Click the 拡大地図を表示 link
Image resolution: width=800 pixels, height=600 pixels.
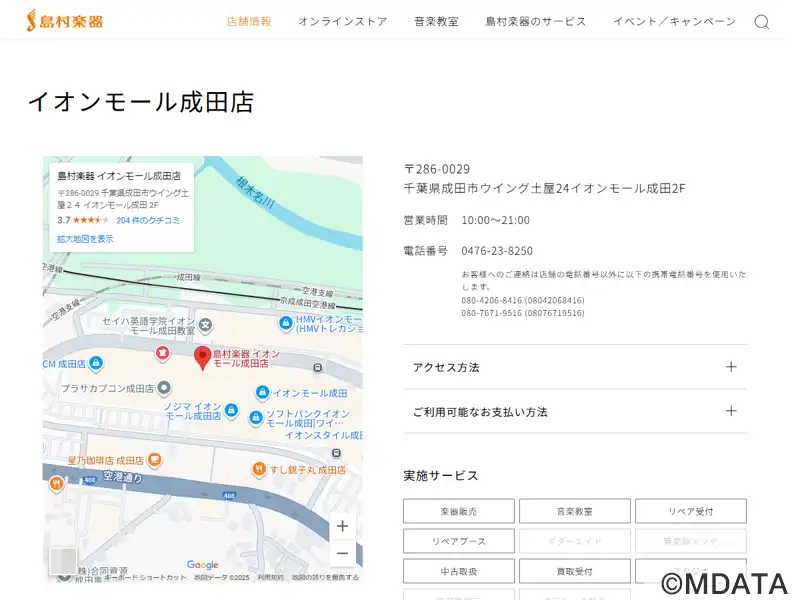pyautogui.click(x=85, y=239)
